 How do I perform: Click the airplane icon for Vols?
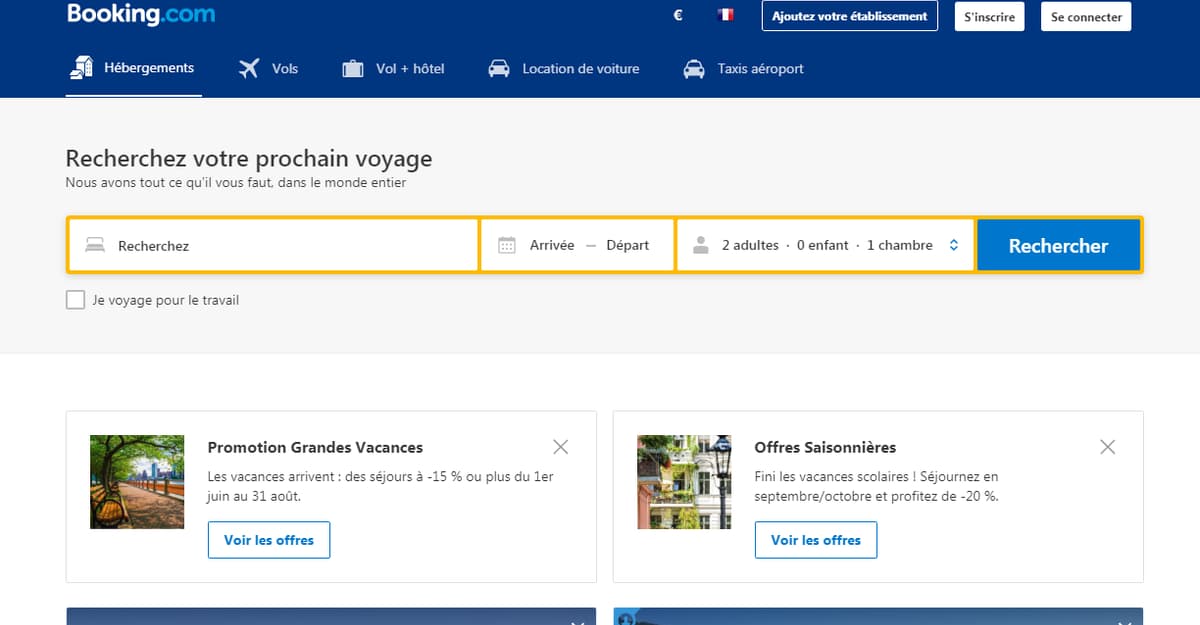249,69
